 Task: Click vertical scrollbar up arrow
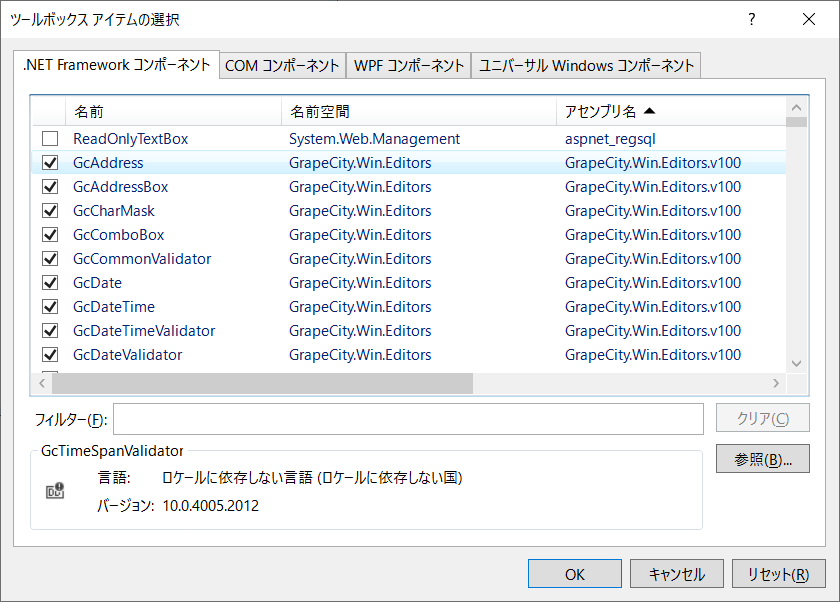pyautogui.click(x=797, y=108)
